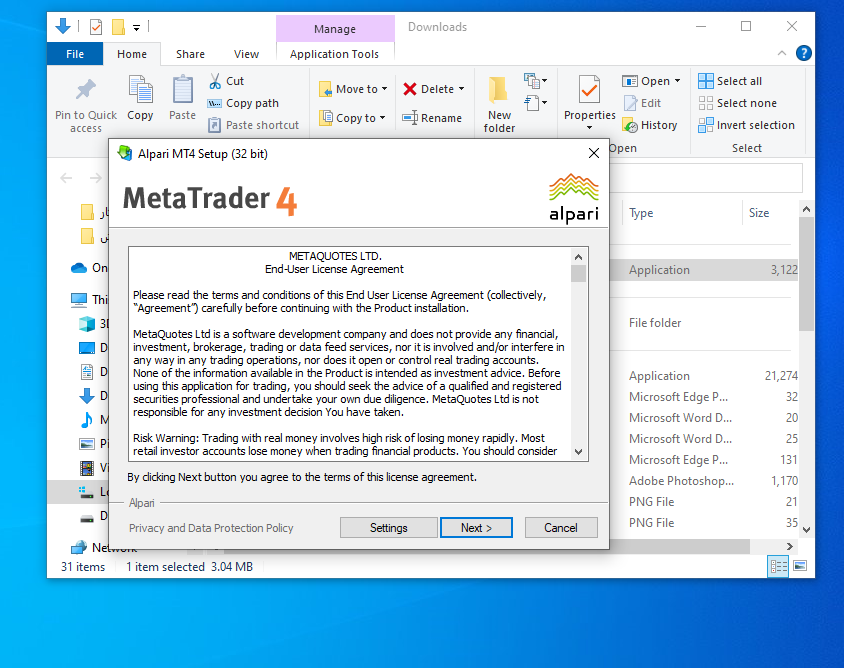Open the Delete dropdown arrow

click(461, 89)
